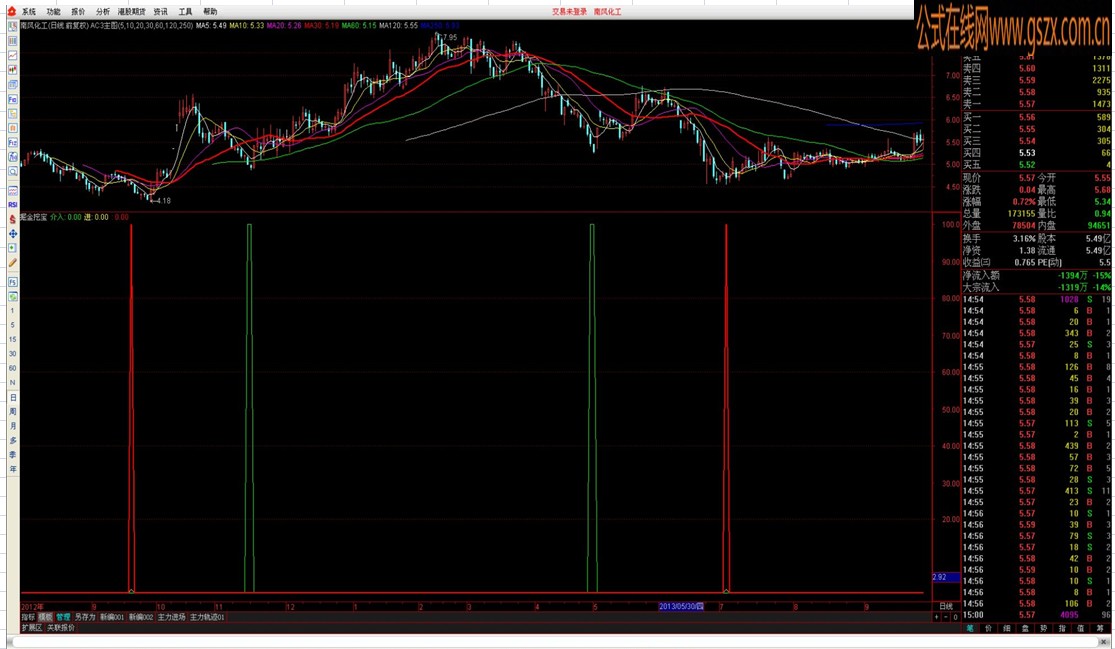
Task: Click the sidebar icon just above the magnifier
Action: click(13, 157)
